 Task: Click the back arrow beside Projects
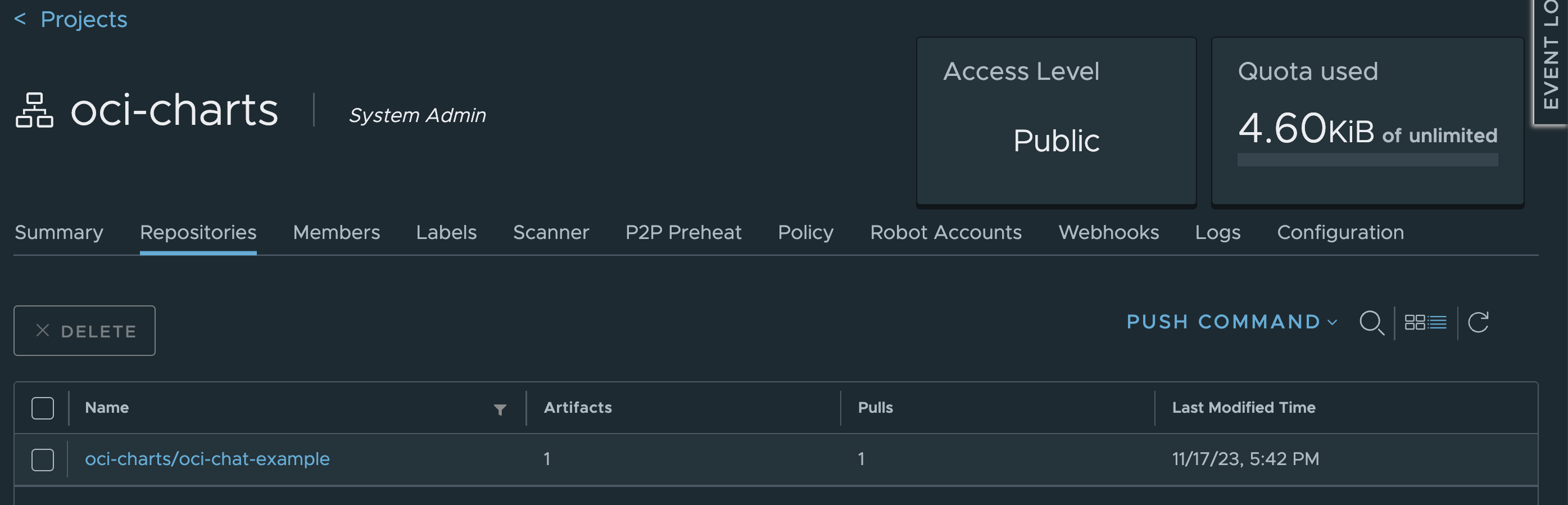[20, 20]
